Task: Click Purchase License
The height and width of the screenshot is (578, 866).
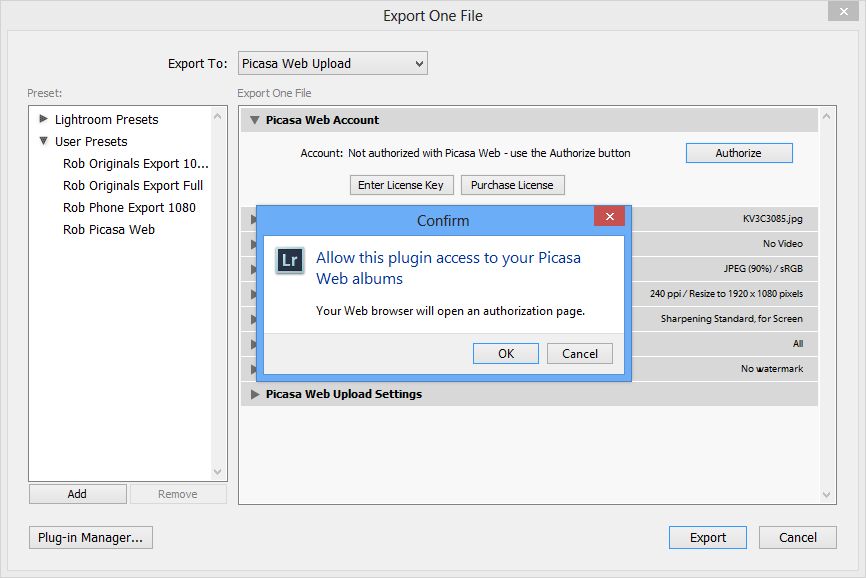Action: 512,184
